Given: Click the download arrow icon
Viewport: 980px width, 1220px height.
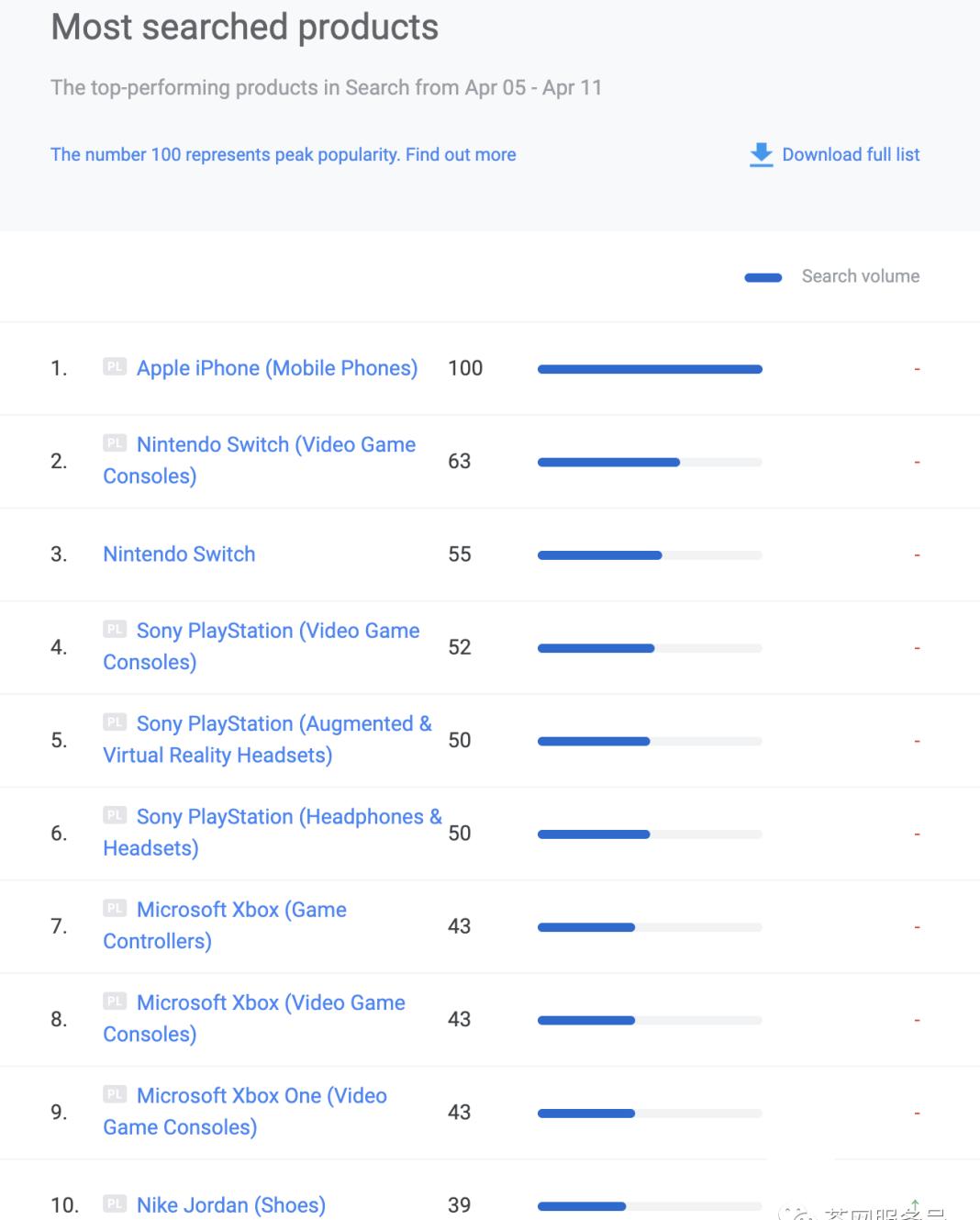Looking at the screenshot, I should click(761, 154).
